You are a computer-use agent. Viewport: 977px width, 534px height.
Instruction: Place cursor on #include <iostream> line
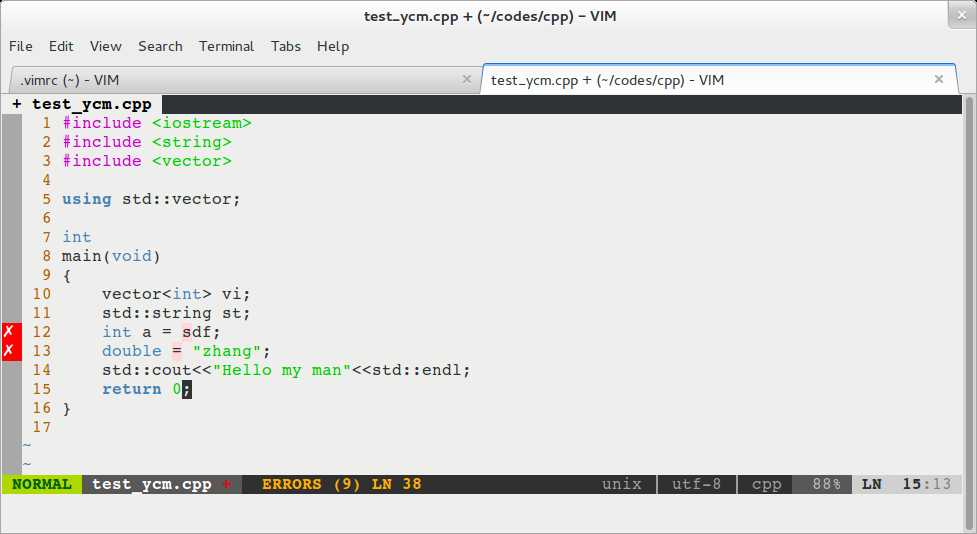[x=157, y=123]
